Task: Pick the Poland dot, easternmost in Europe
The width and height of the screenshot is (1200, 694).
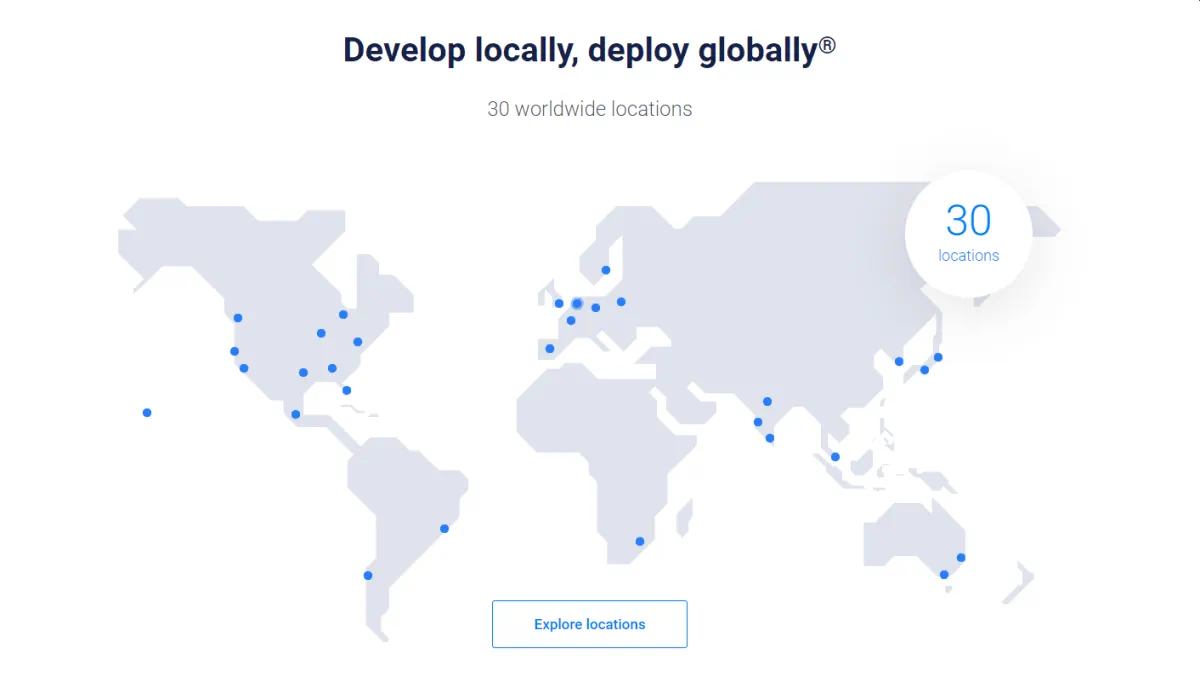Action: coord(621,302)
